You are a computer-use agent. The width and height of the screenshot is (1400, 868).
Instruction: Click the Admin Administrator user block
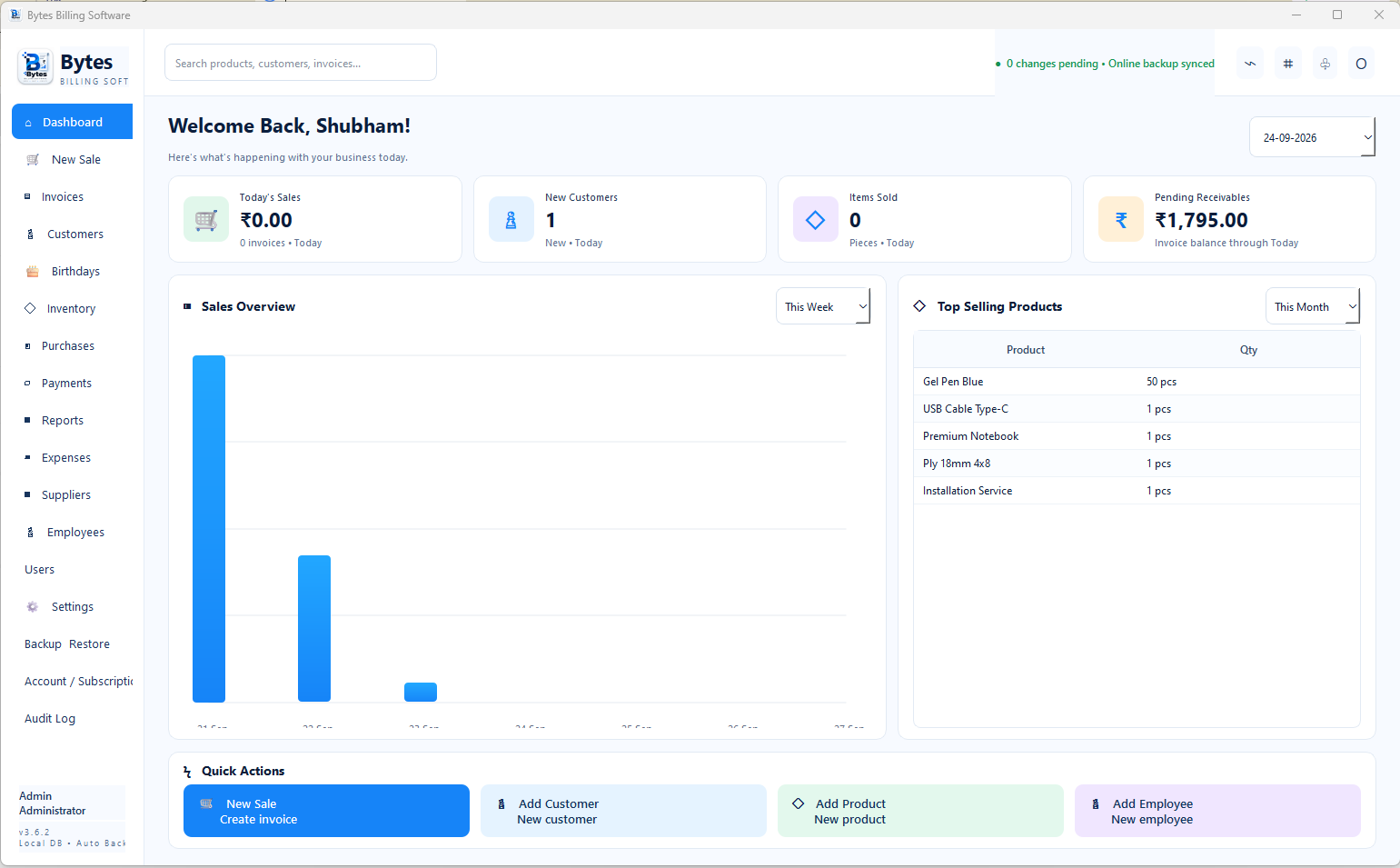pos(71,803)
